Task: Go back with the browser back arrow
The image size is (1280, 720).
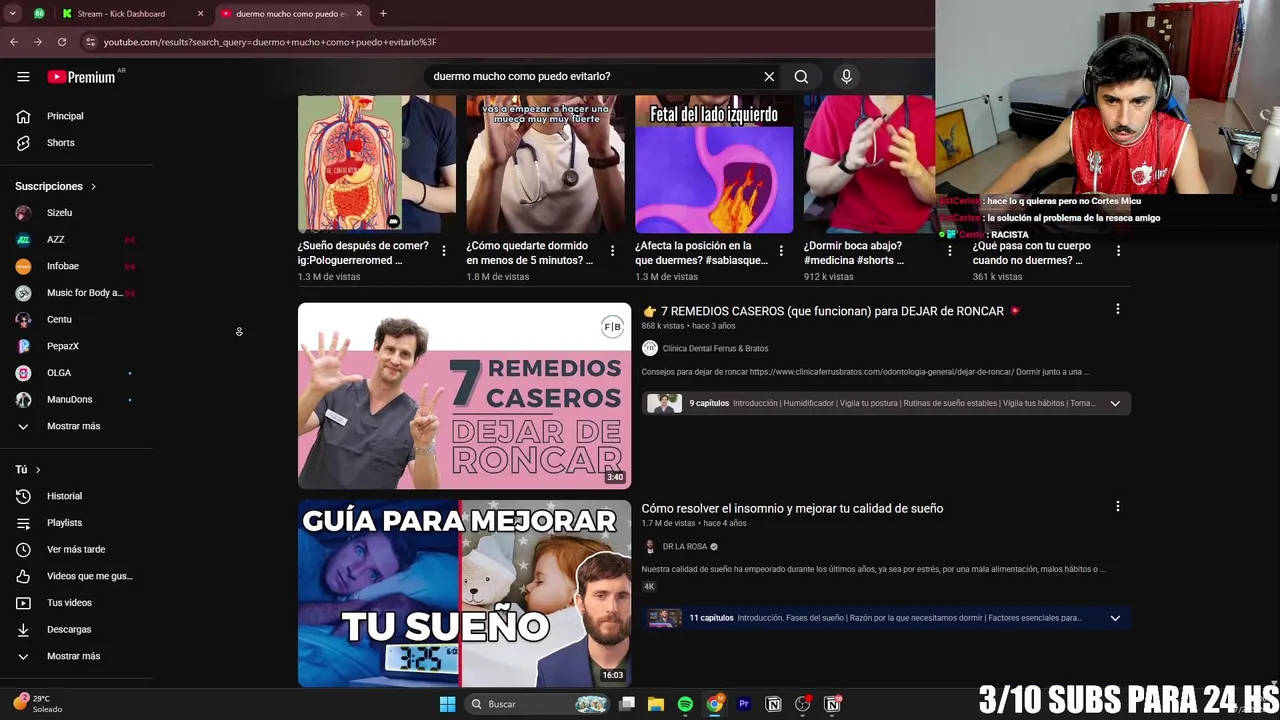Action: (14, 42)
